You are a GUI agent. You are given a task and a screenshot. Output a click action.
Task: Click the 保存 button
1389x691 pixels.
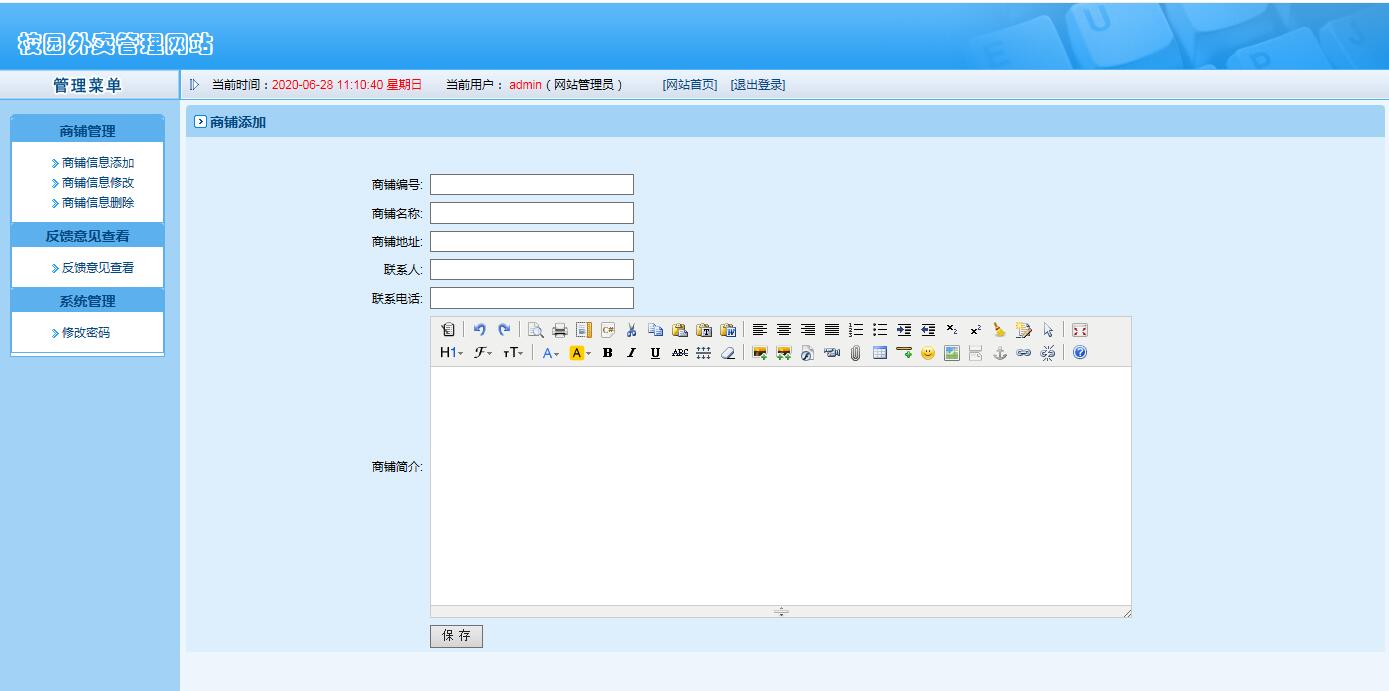click(x=456, y=636)
